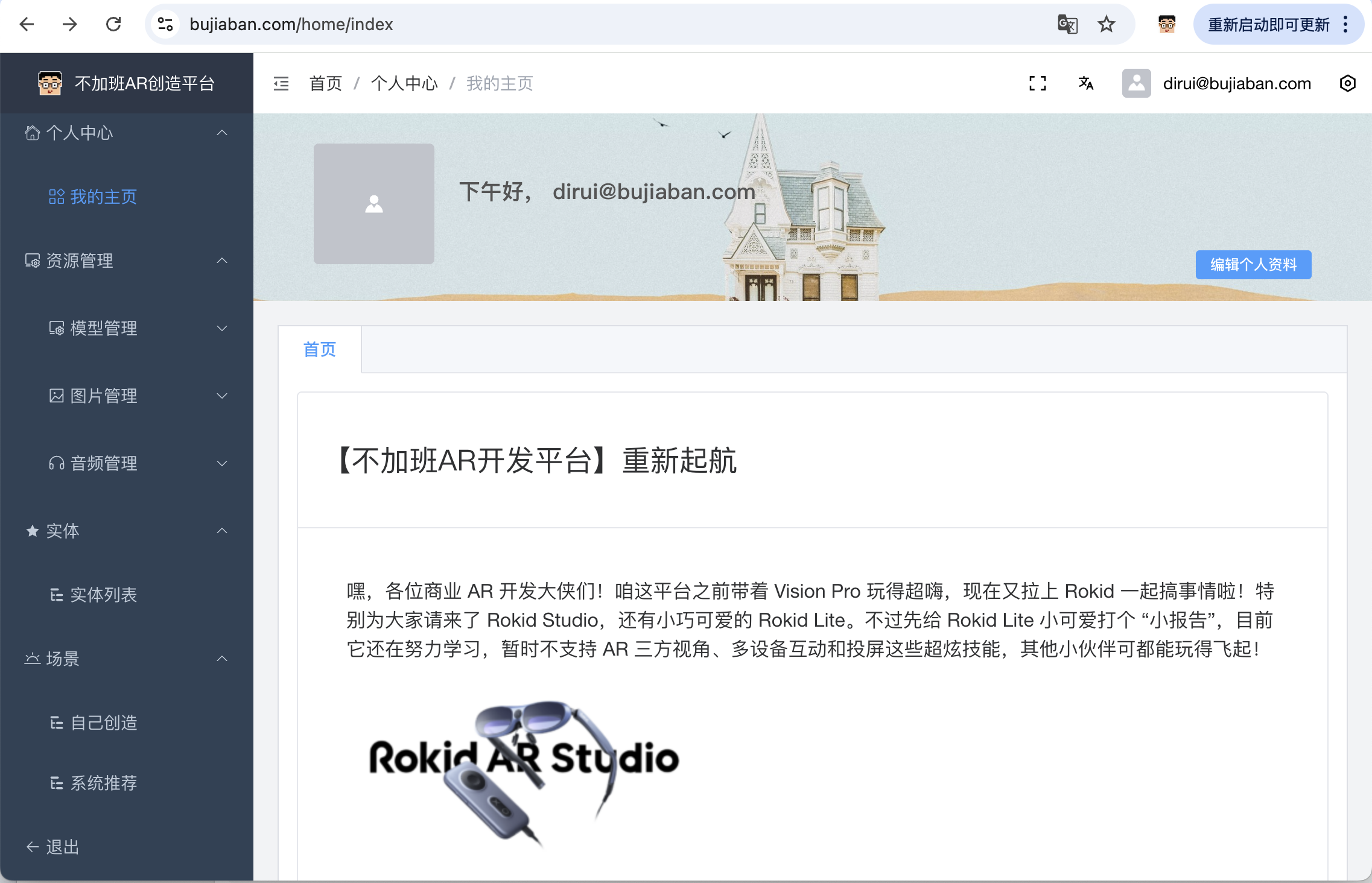This screenshot has height=883, width=1372.
Task: Collapse the 场景 section chevron
Action: point(222,659)
